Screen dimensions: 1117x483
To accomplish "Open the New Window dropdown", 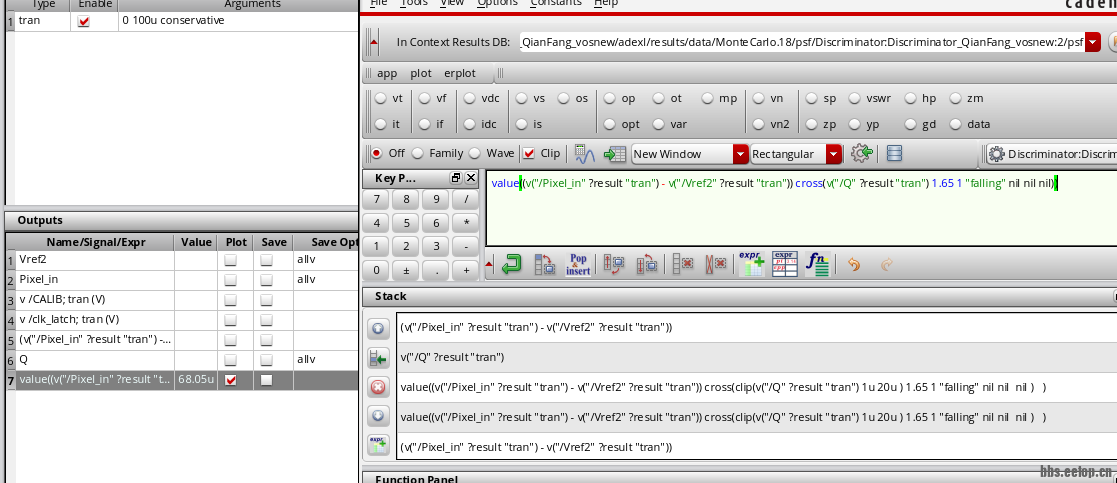I will point(741,154).
